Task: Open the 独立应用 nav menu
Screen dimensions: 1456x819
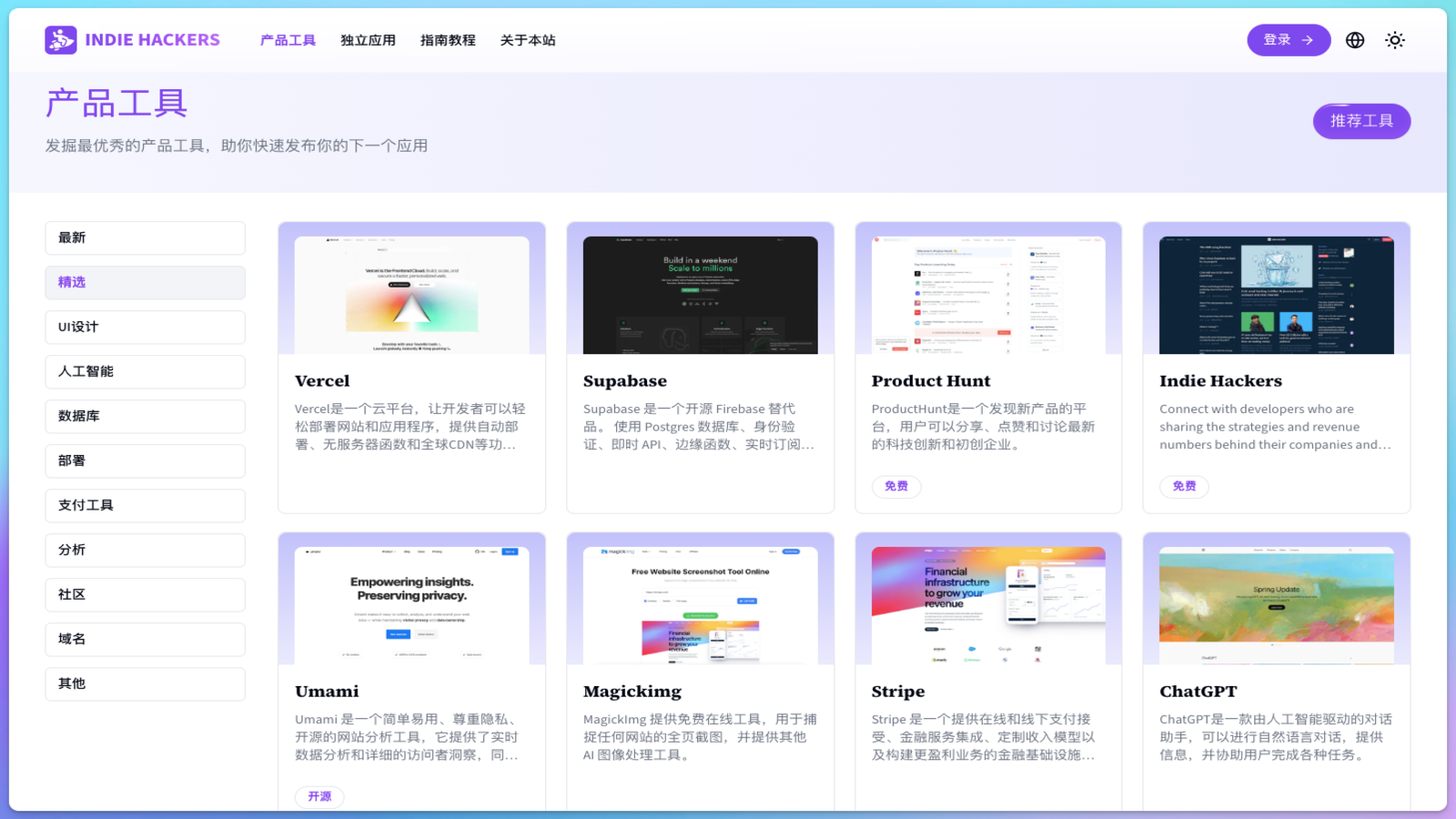Action: point(368,40)
